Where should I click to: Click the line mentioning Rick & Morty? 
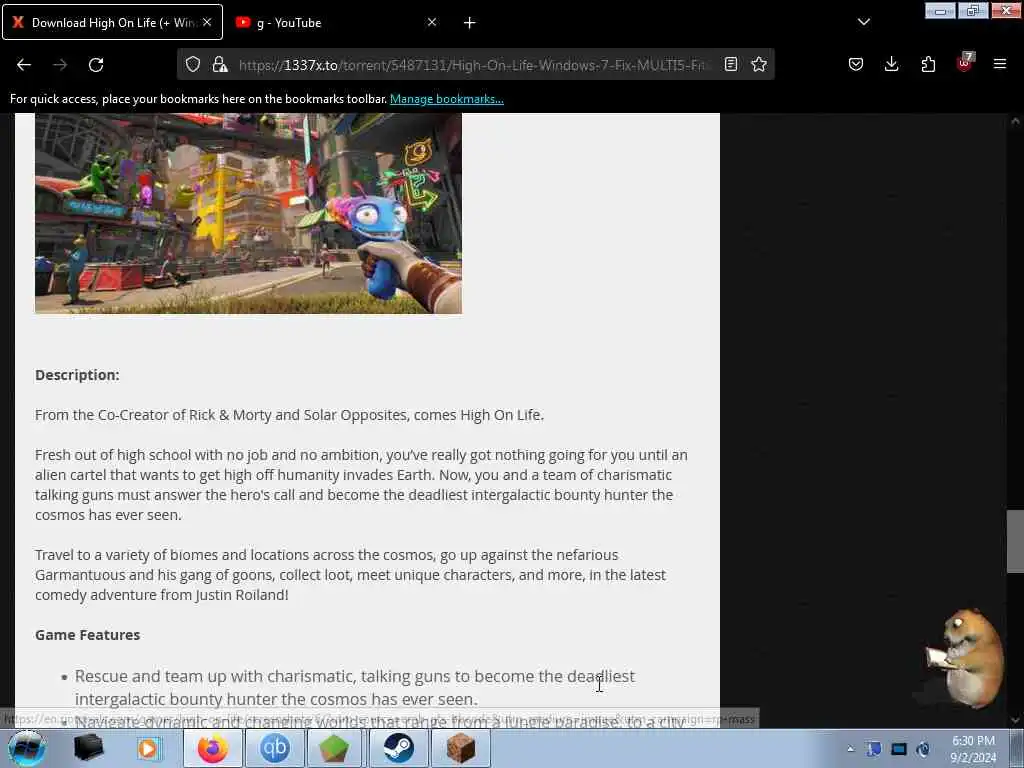(289, 415)
